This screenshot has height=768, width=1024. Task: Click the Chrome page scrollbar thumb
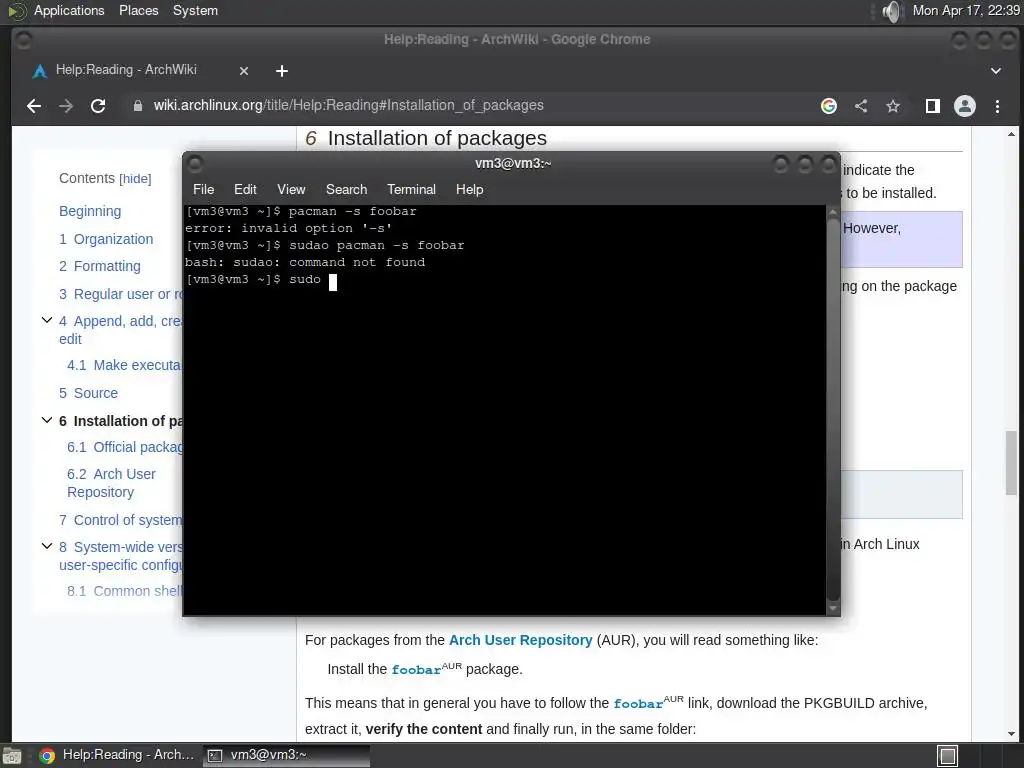(1011, 462)
